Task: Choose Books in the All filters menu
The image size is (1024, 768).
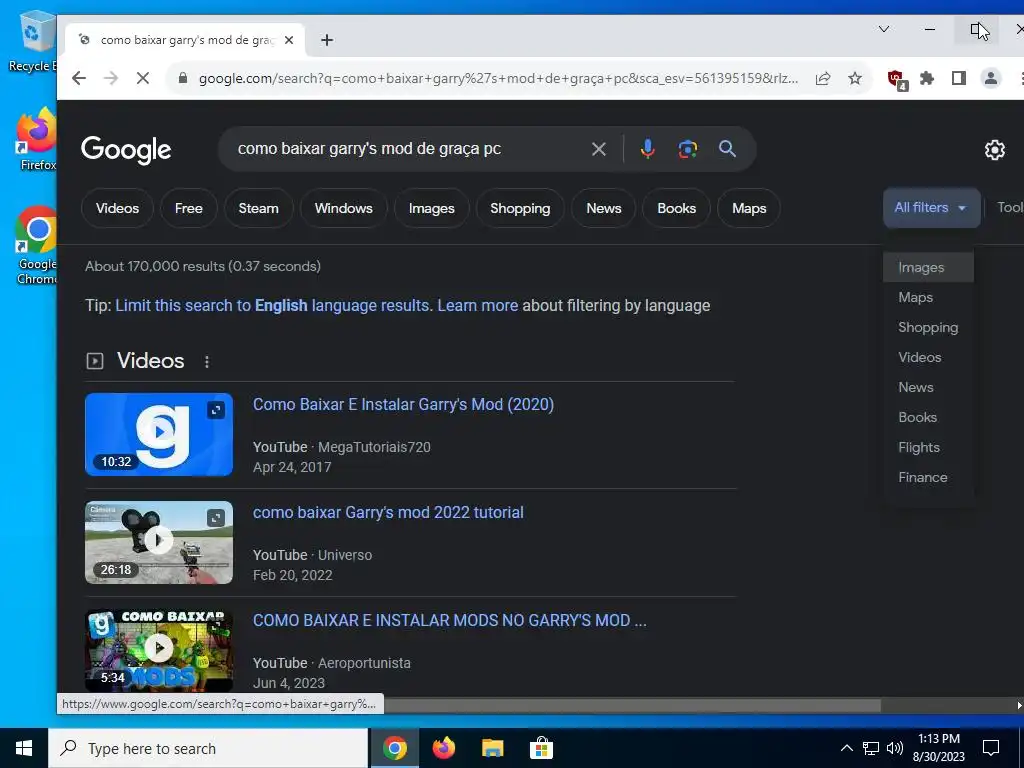Action: [928, 417]
